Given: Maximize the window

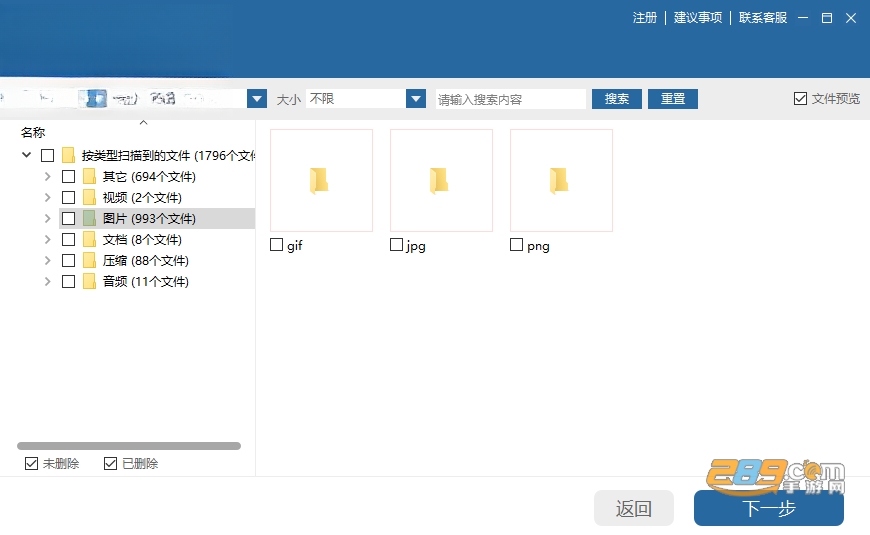Looking at the screenshot, I should click(x=827, y=18).
